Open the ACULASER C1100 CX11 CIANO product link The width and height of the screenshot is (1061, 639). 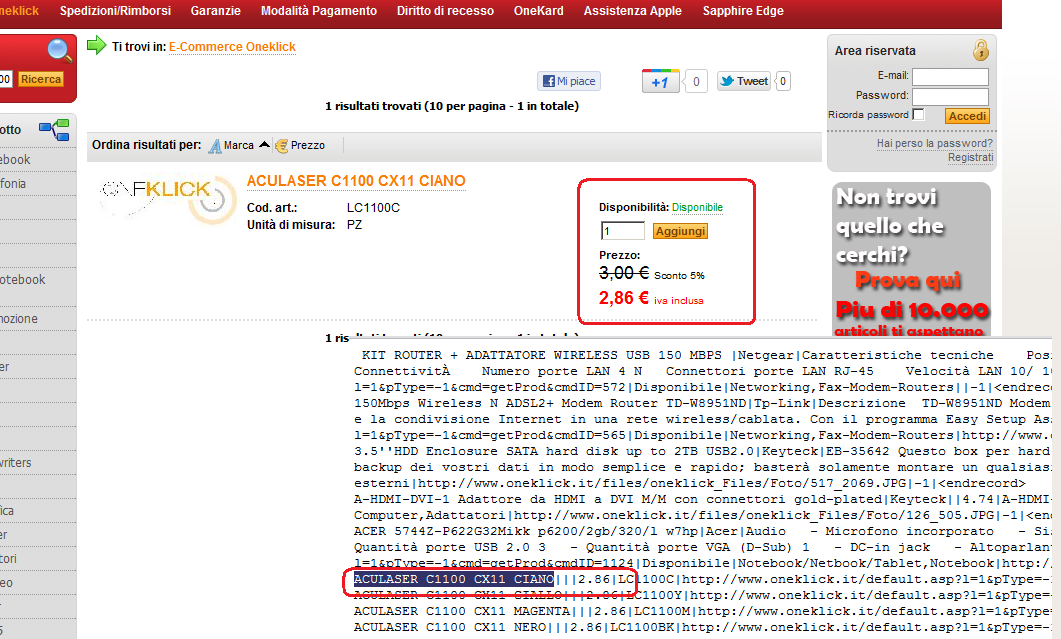356,181
